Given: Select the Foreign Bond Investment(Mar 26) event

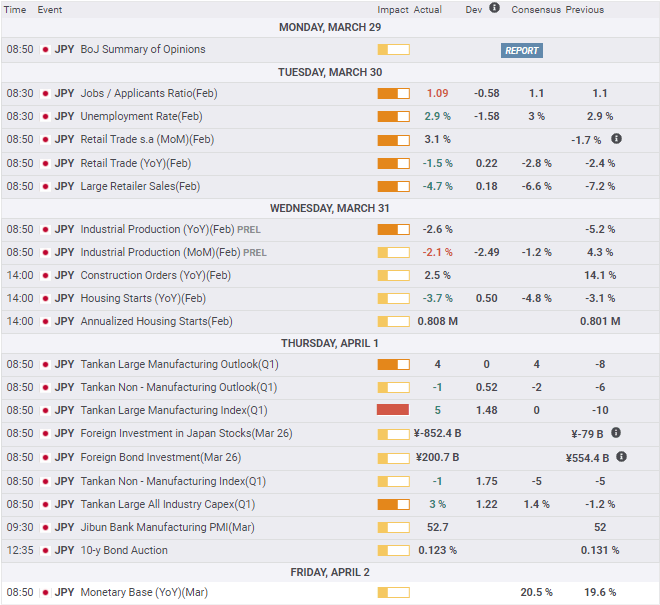Looking at the screenshot, I should click(x=160, y=457).
